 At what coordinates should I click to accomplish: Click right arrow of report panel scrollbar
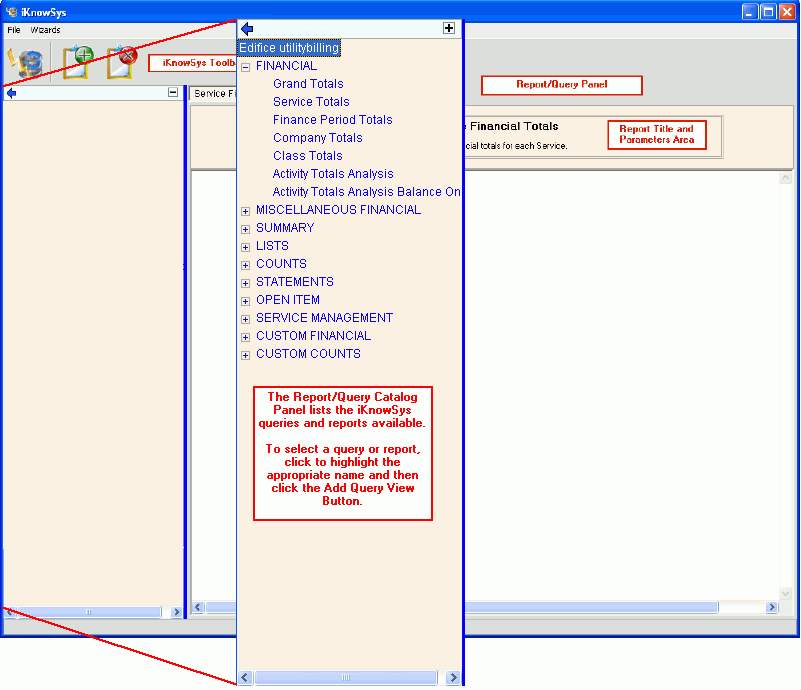[x=771, y=607]
